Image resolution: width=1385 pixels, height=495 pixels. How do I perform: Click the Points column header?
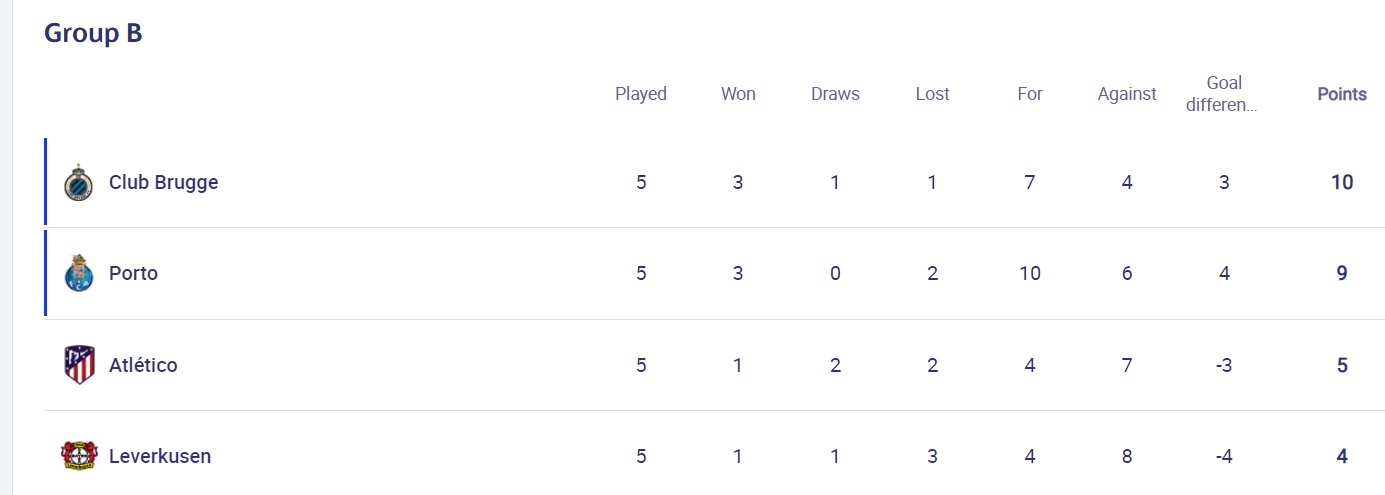pyautogui.click(x=1341, y=94)
